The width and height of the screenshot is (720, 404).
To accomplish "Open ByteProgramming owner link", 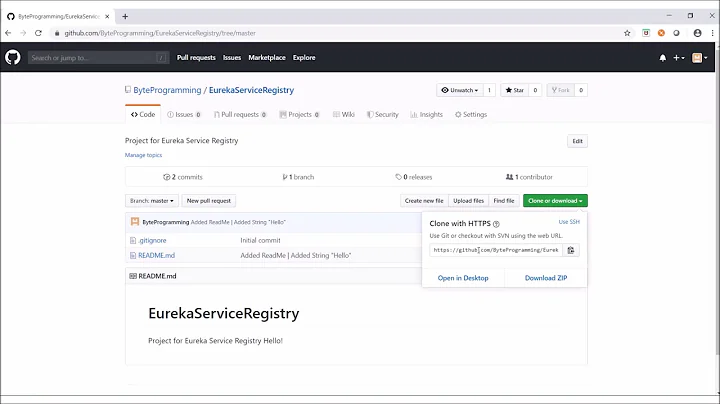I will pos(167,90).
